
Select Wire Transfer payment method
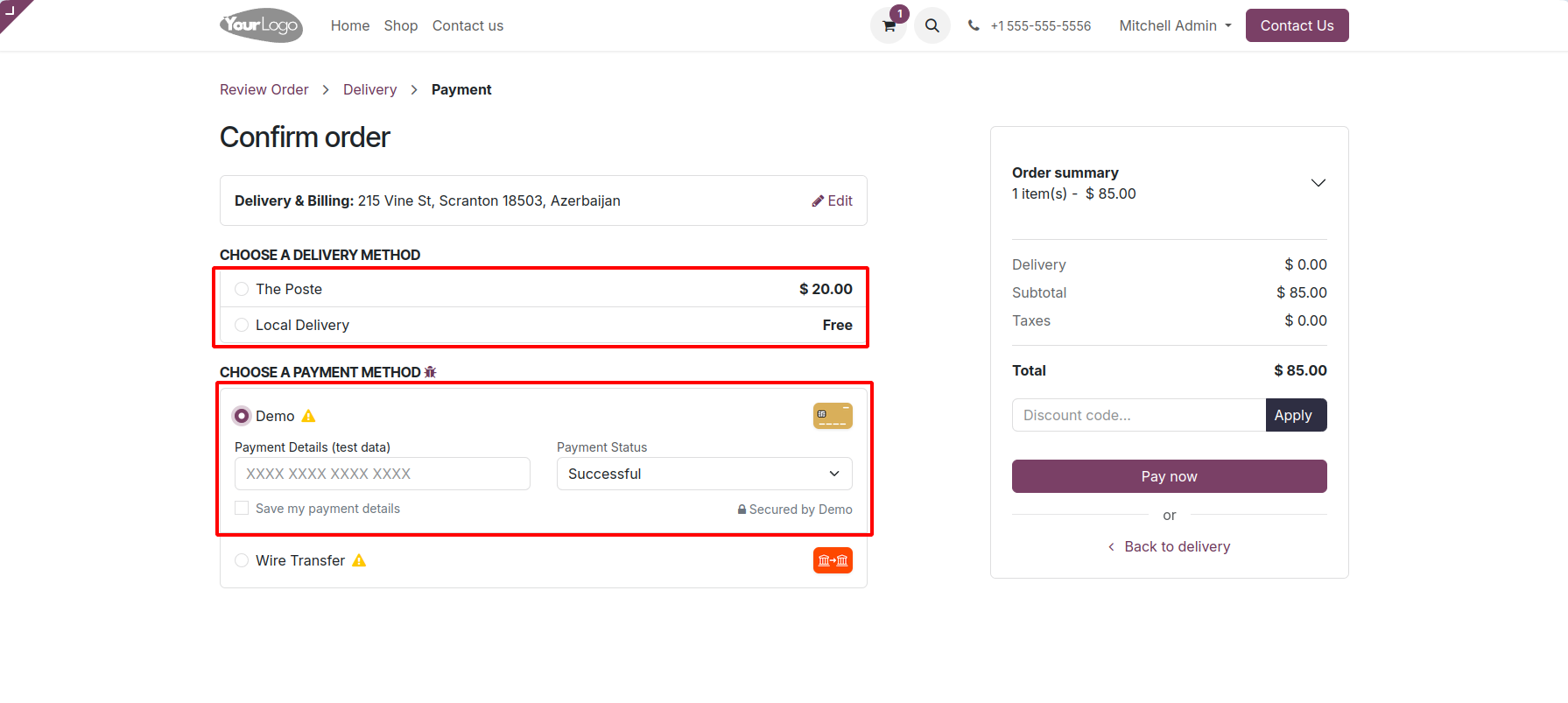pos(242,560)
